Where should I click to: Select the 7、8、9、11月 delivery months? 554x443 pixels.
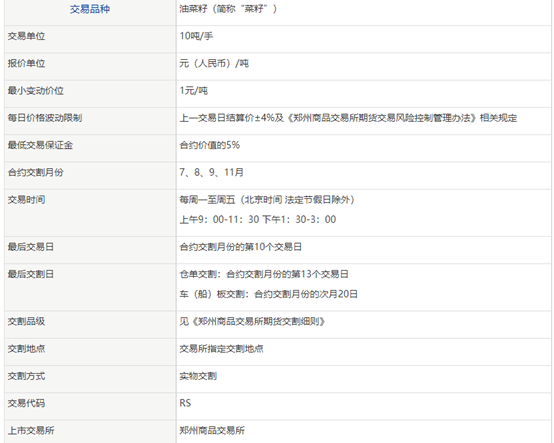pos(212,172)
